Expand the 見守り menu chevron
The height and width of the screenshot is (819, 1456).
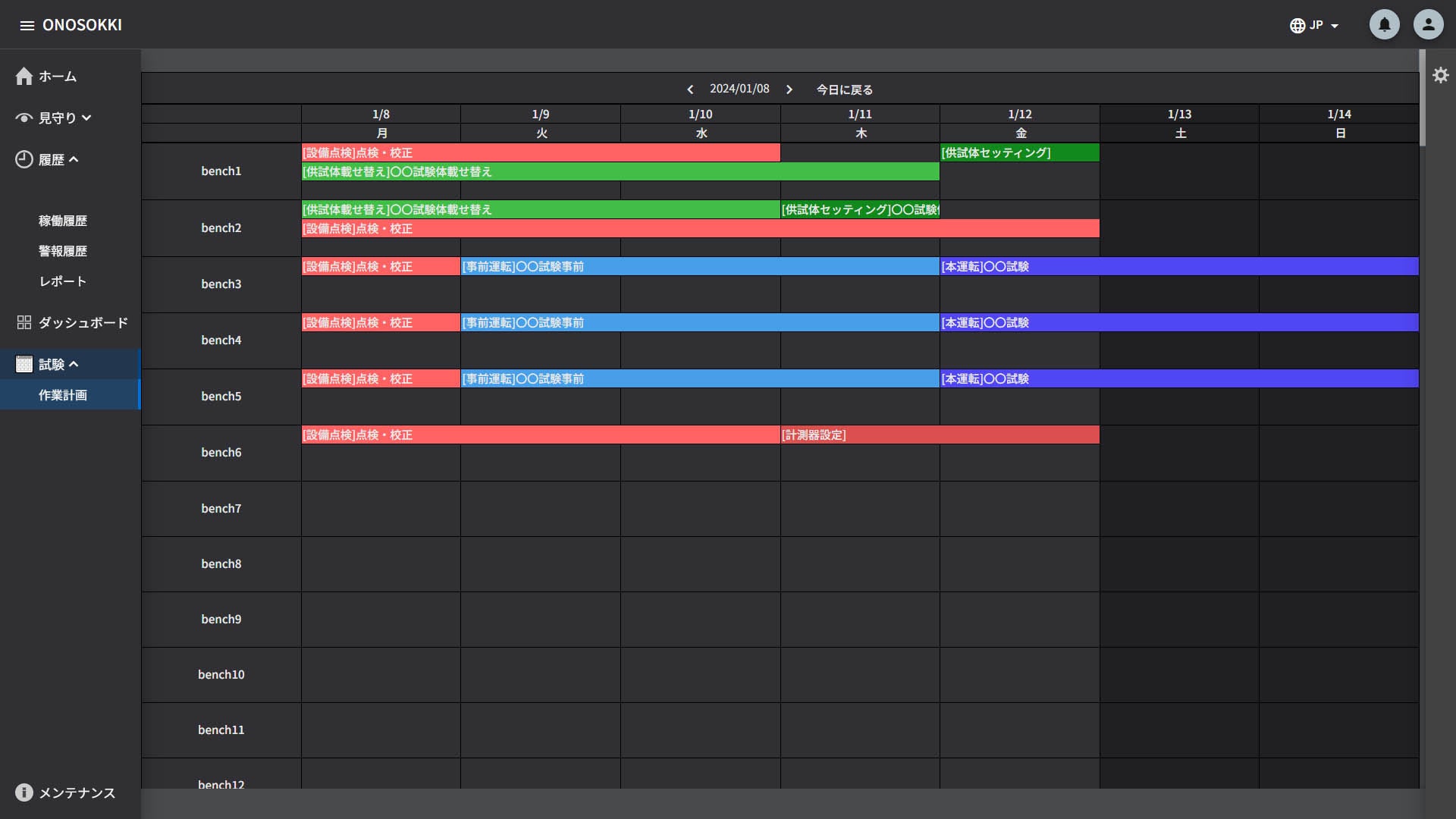pos(86,118)
